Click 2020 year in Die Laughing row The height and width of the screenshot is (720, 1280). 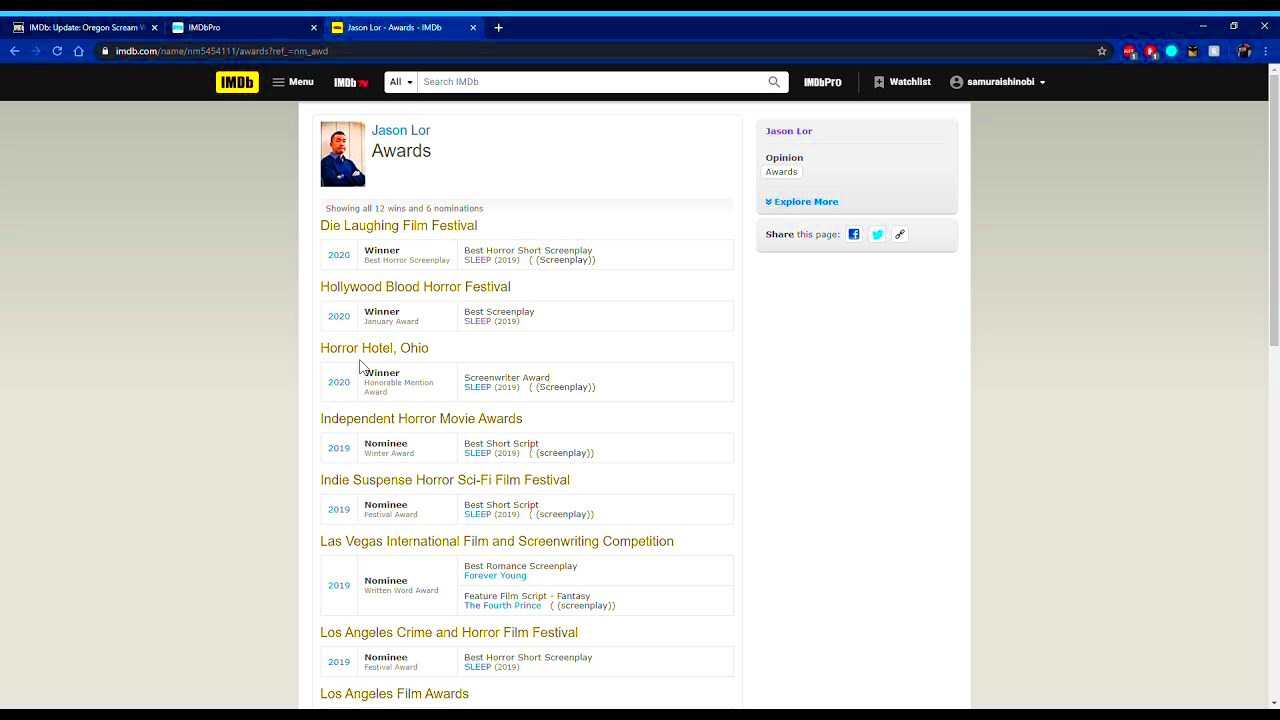click(339, 255)
